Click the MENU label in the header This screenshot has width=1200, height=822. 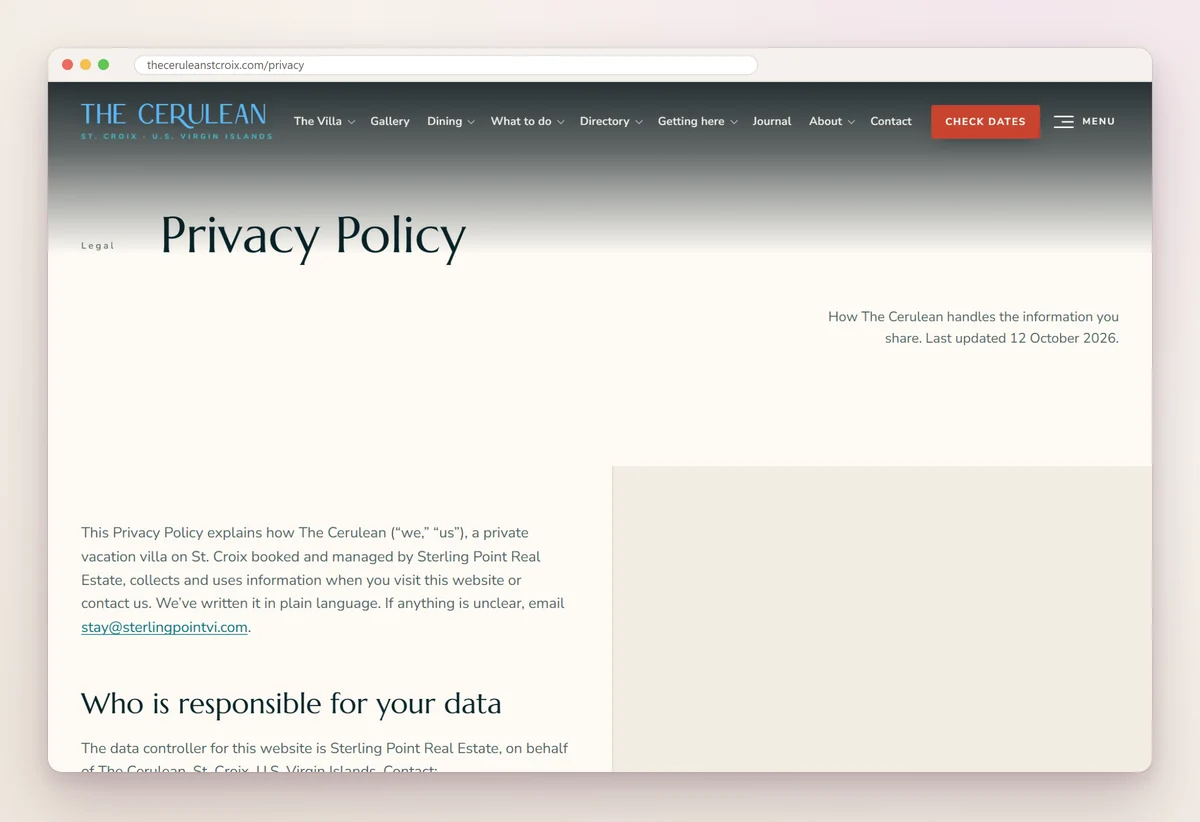1098,122
